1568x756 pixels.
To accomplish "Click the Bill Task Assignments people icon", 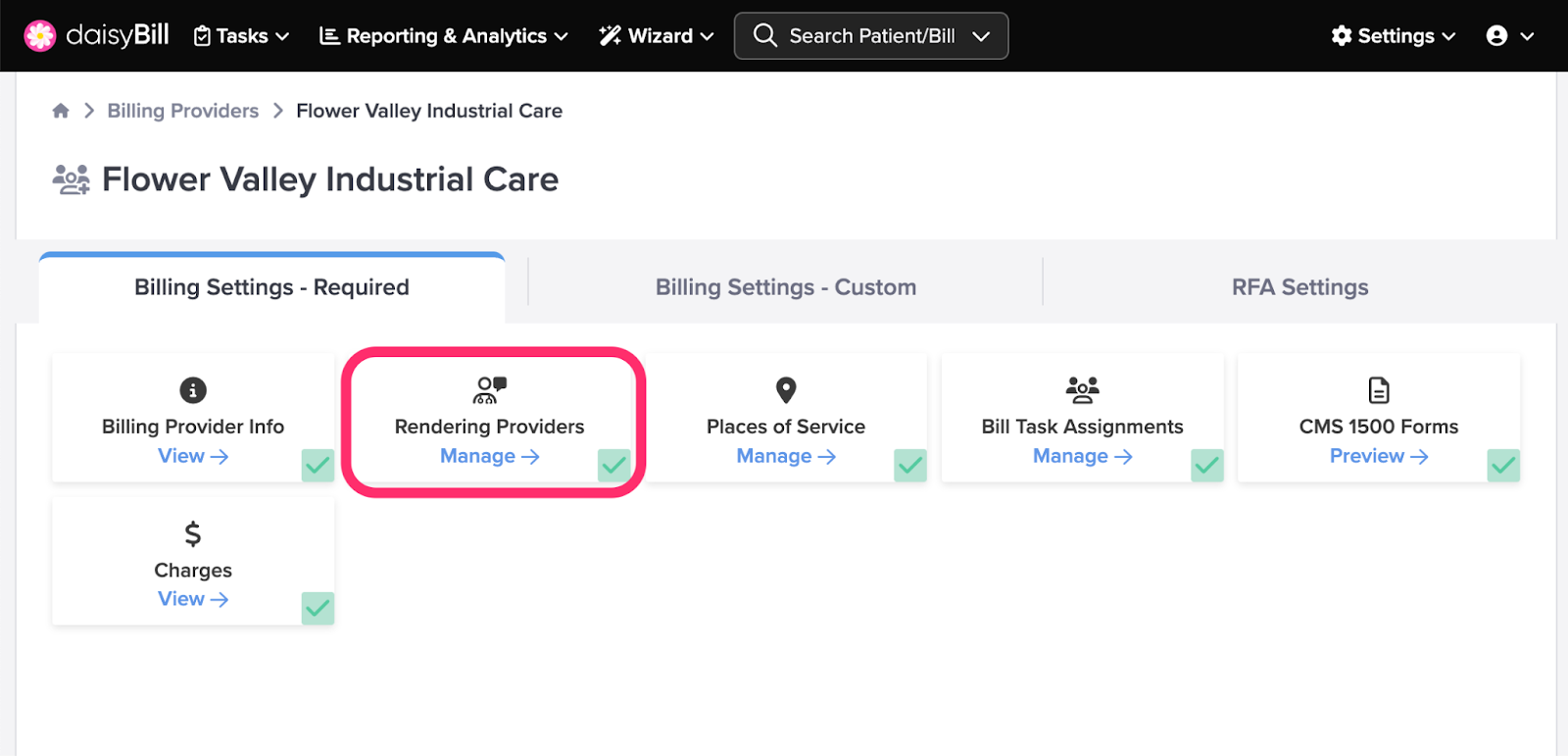I will [x=1083, y=390].
